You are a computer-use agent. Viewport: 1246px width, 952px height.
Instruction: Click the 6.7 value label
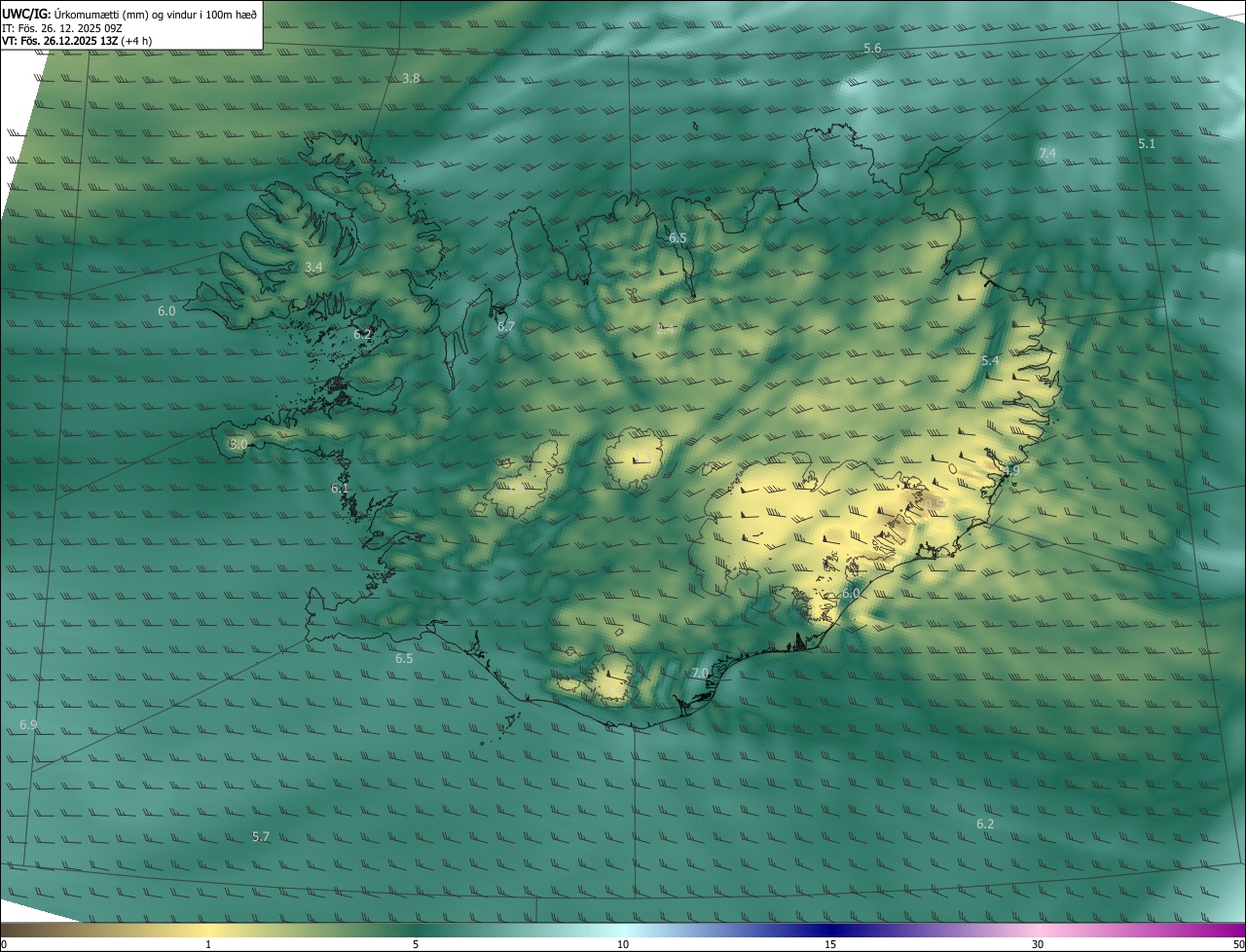[x=505, y=327]
